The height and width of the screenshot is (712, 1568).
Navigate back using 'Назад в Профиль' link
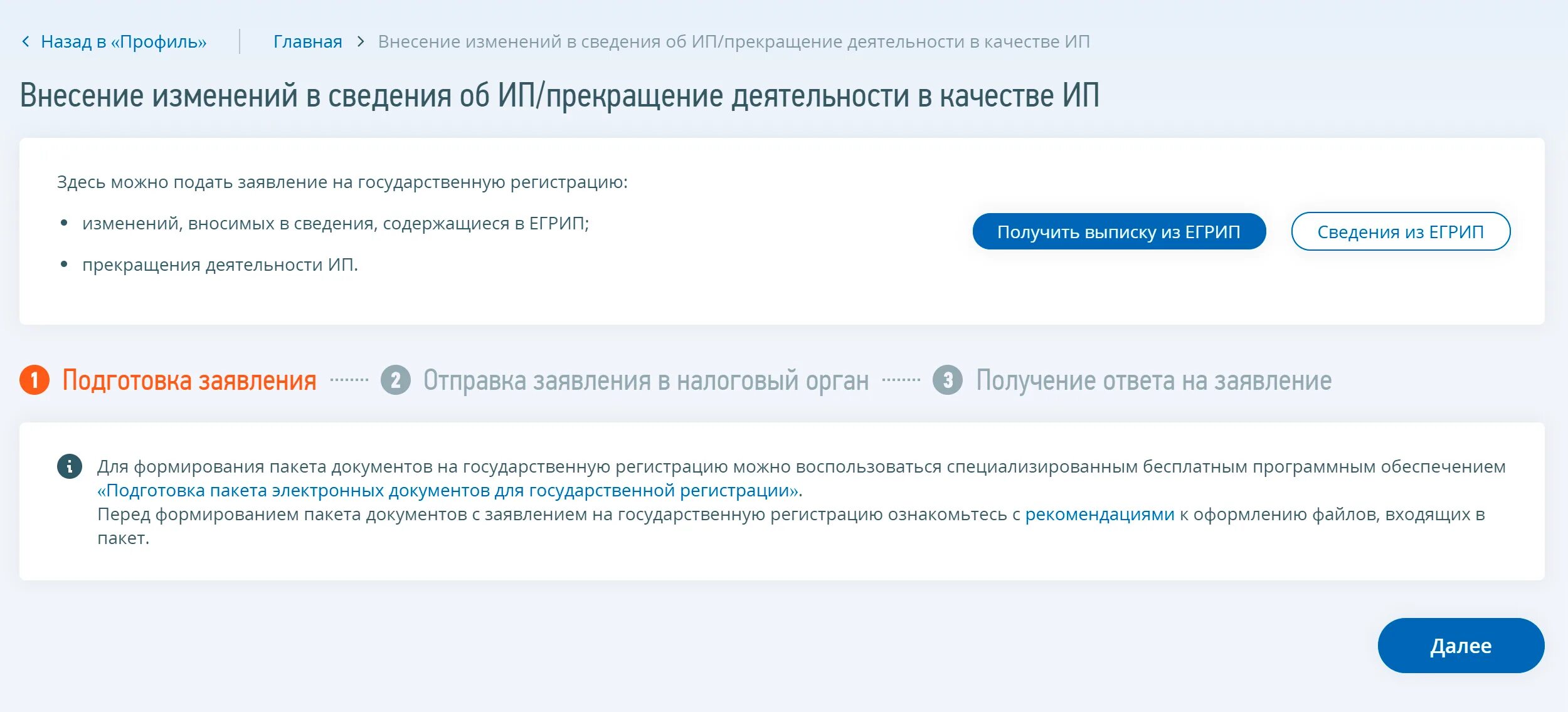click(x=101, y=40)
